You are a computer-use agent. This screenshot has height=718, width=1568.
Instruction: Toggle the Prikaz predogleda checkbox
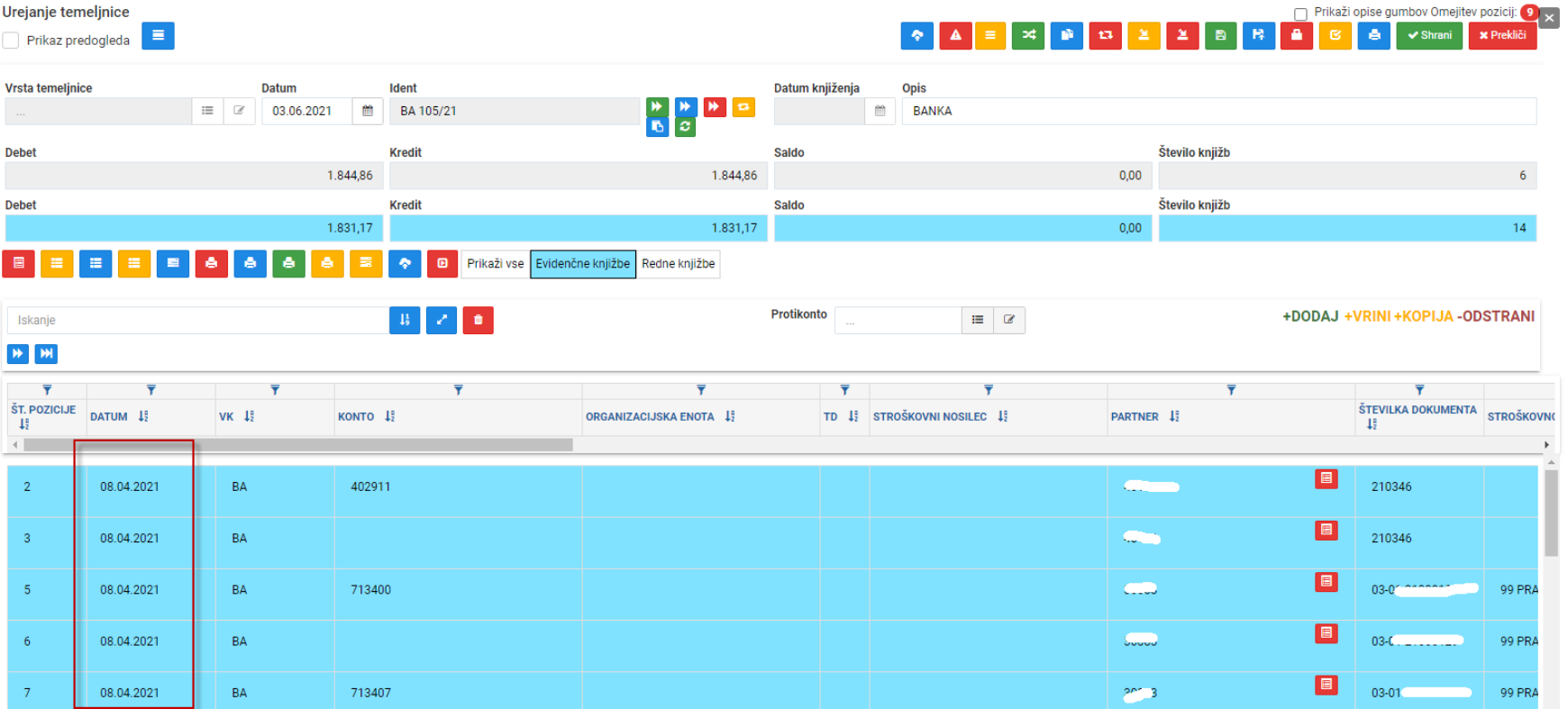tap(11, 41)
